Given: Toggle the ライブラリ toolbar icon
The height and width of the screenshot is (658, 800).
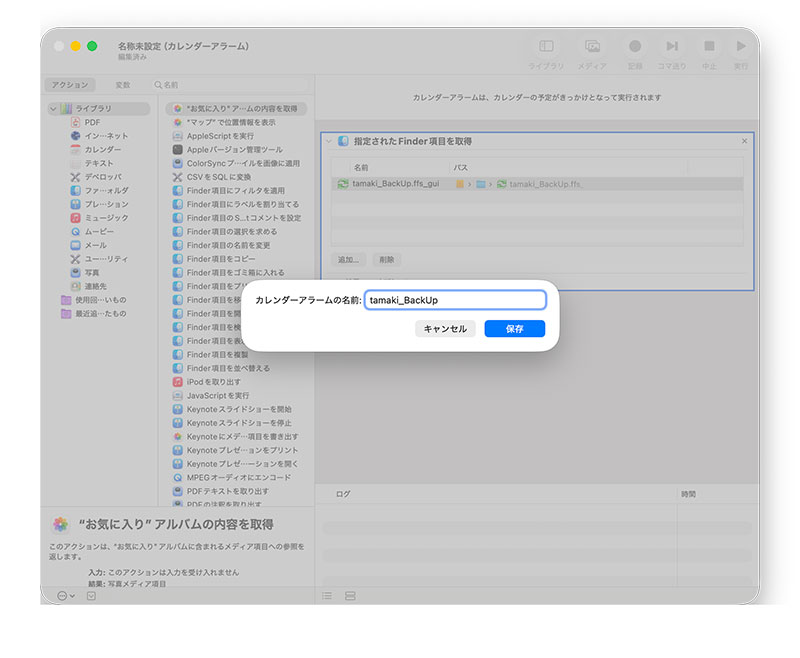Looking at the screenshot, I should [x=546, y=47].
